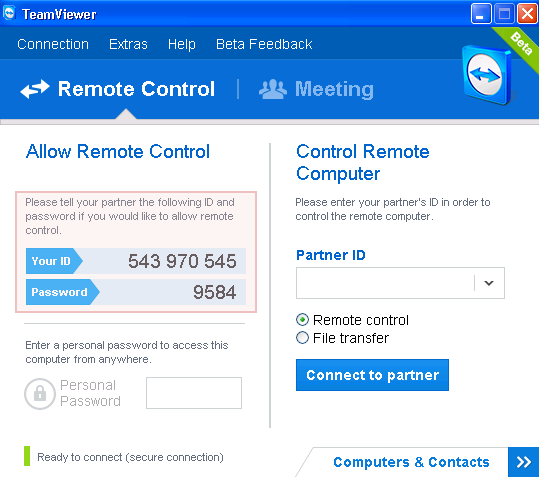The height and width of the screenshot is (477, 539).
Task: Open the Computers & Contacts panel
Action: pyautogui.click(x=411, y=462)
